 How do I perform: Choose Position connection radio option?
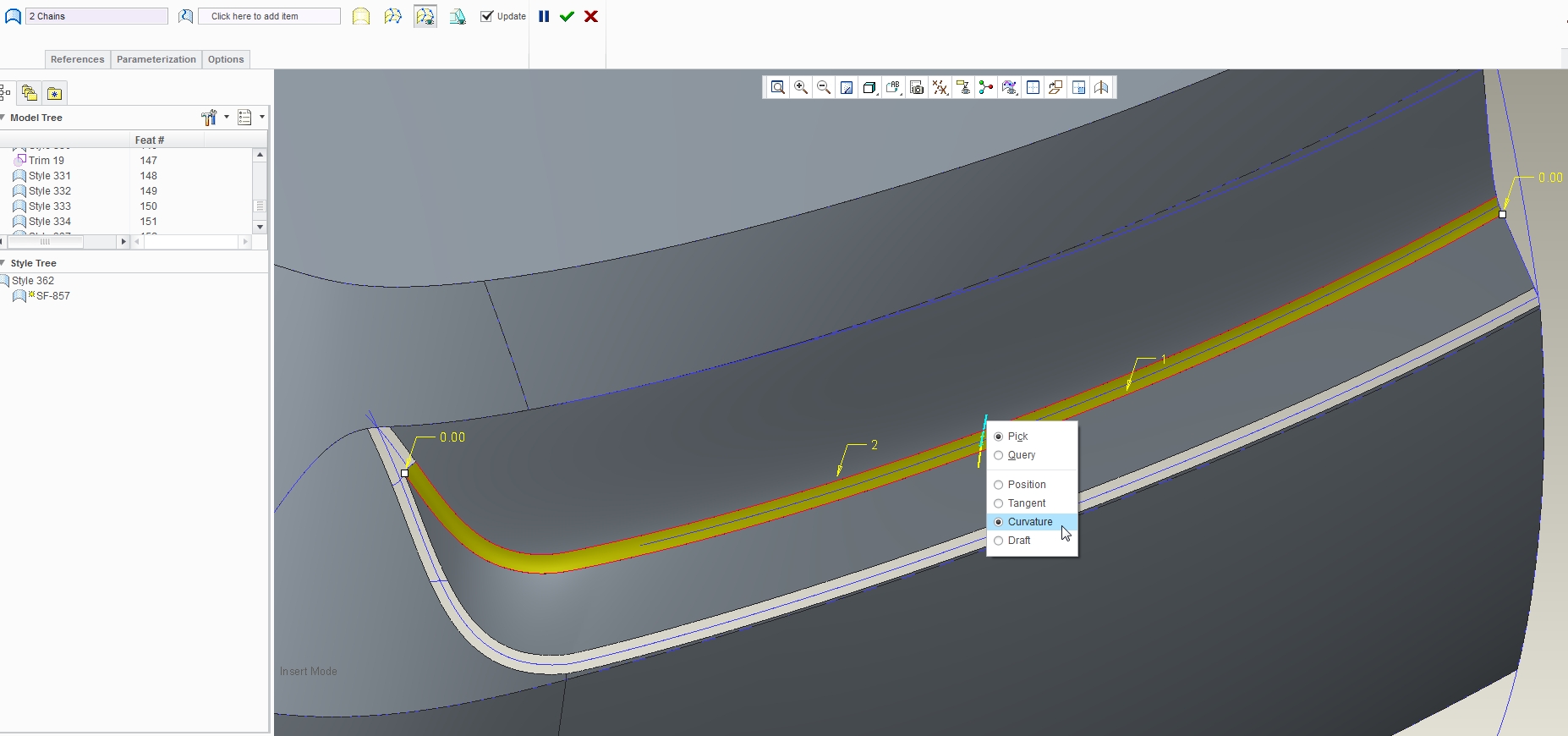click(999, 485)
